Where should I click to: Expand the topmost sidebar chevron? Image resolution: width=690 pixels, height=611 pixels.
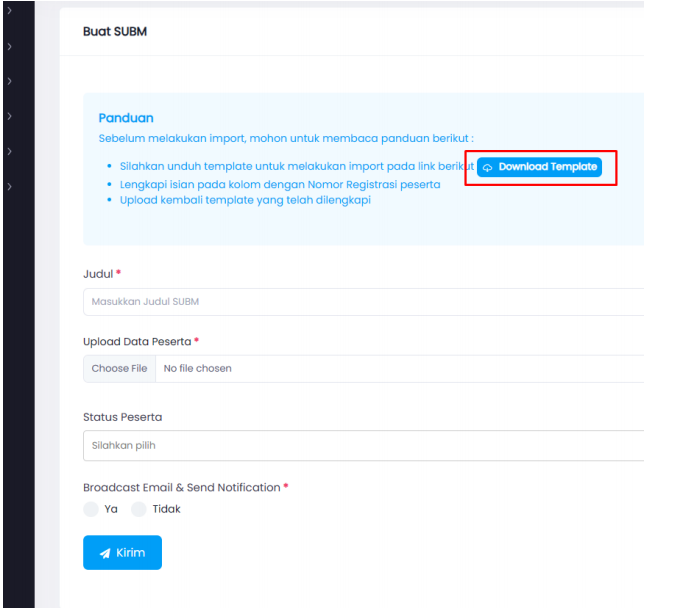[x=9, y=11]
